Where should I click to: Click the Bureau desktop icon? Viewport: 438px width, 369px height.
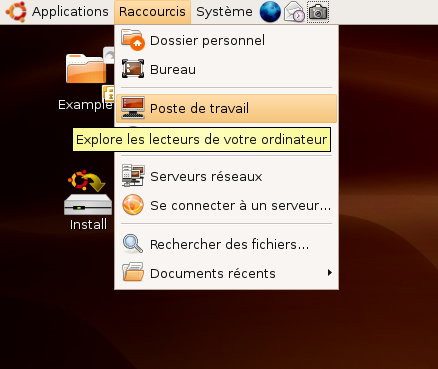click(x=133, y=69)
